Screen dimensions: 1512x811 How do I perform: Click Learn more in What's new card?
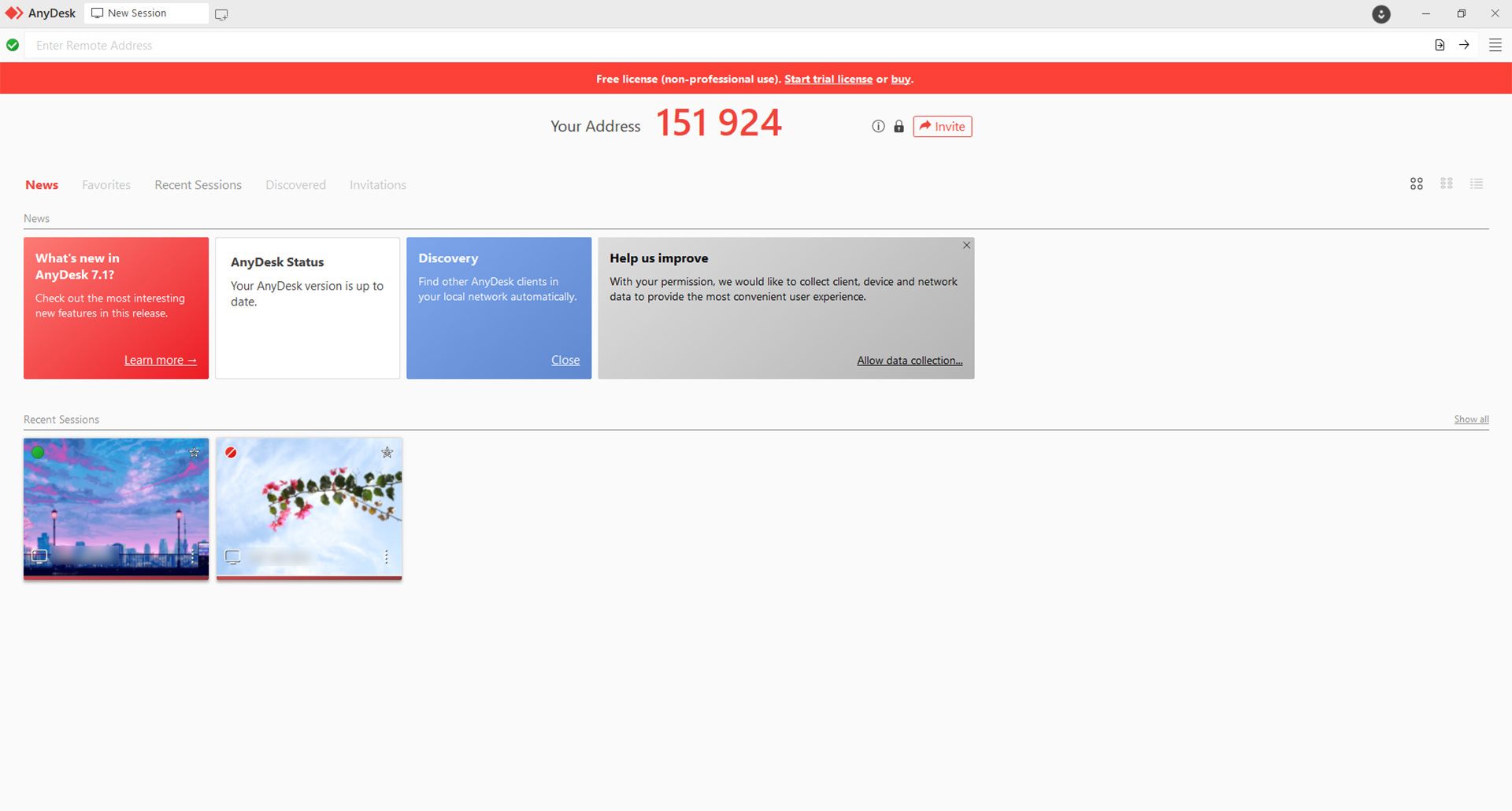pos(160,360)
